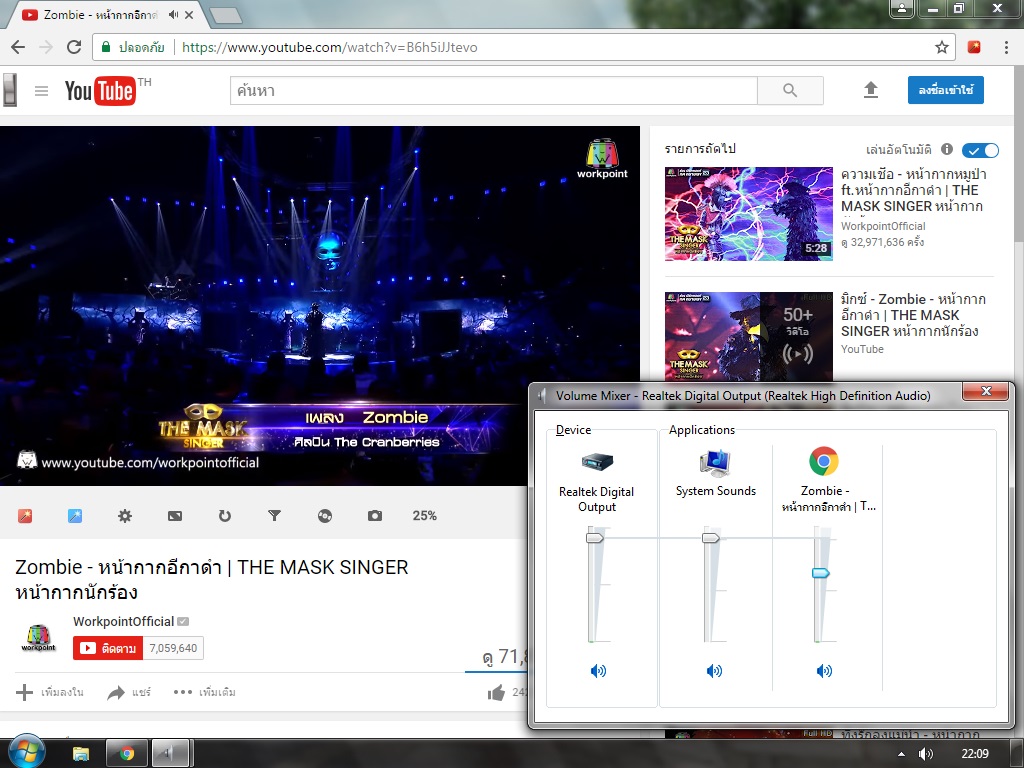
Task: Click the Chrome icon in Volume Mixer
Action: pos(824,462)
